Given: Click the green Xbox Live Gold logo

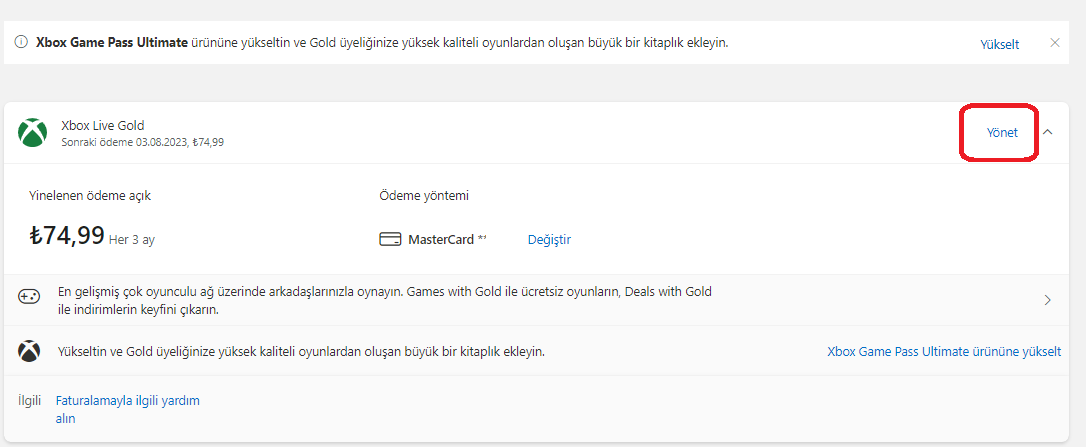Looking at the screenshot, I should (x=33, y=133).
